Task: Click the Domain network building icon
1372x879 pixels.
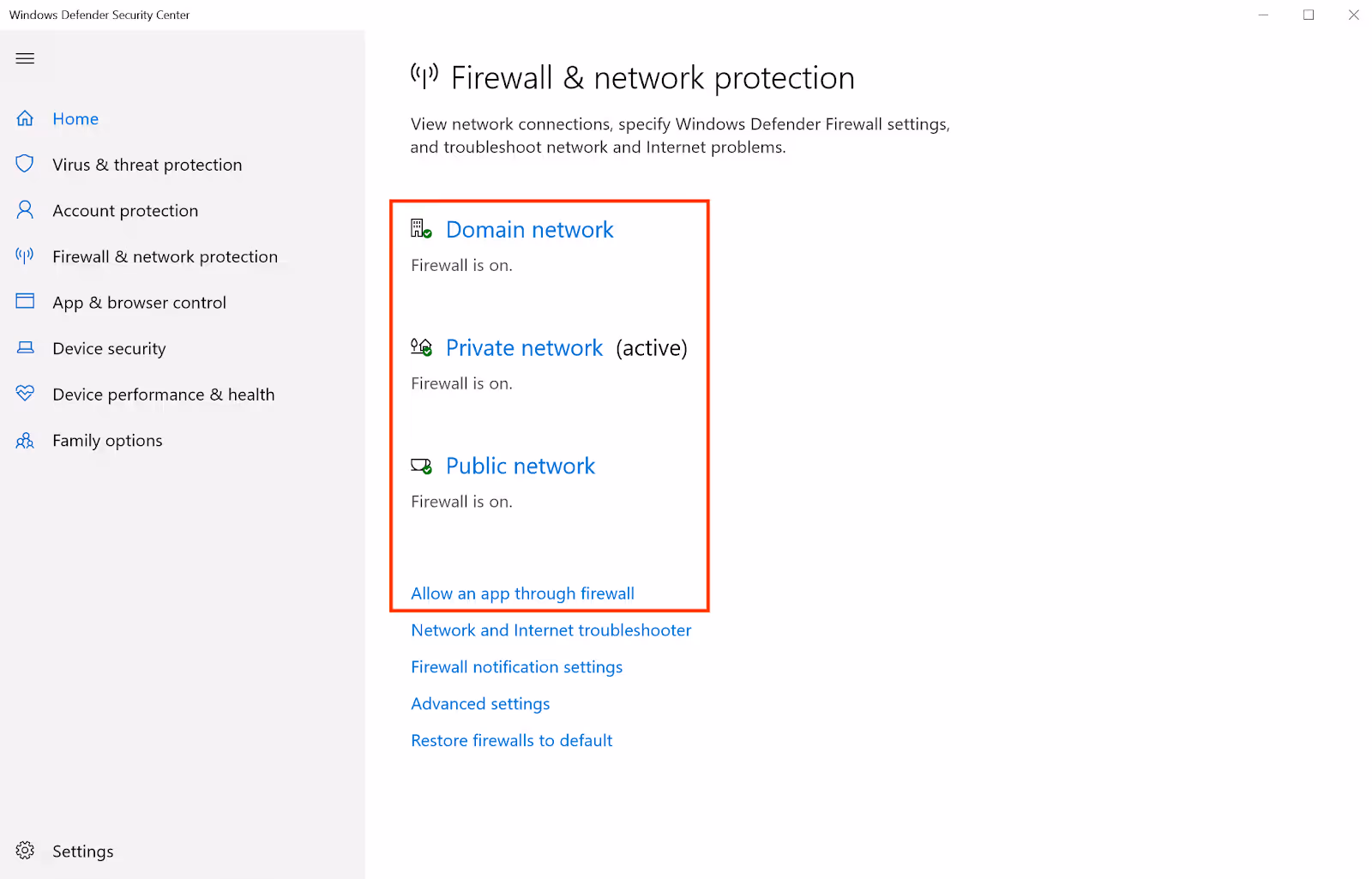Action: (421, 229)
